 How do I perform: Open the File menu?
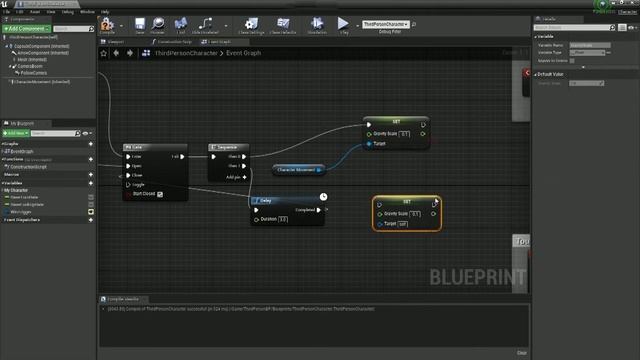6,12
